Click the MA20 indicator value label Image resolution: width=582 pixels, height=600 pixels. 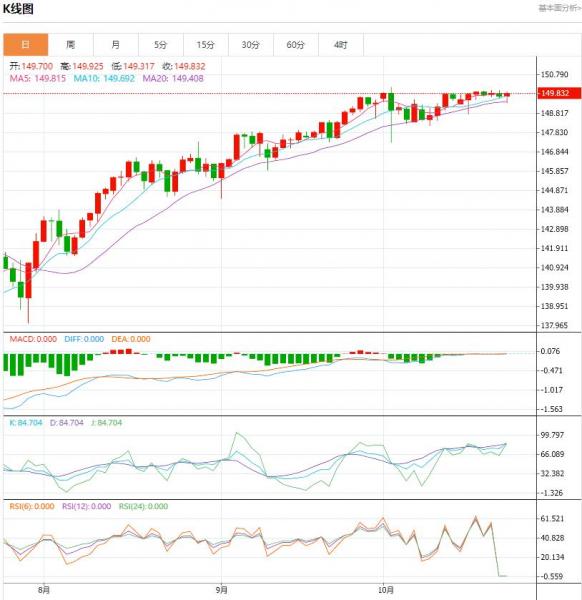coord(173,78)
